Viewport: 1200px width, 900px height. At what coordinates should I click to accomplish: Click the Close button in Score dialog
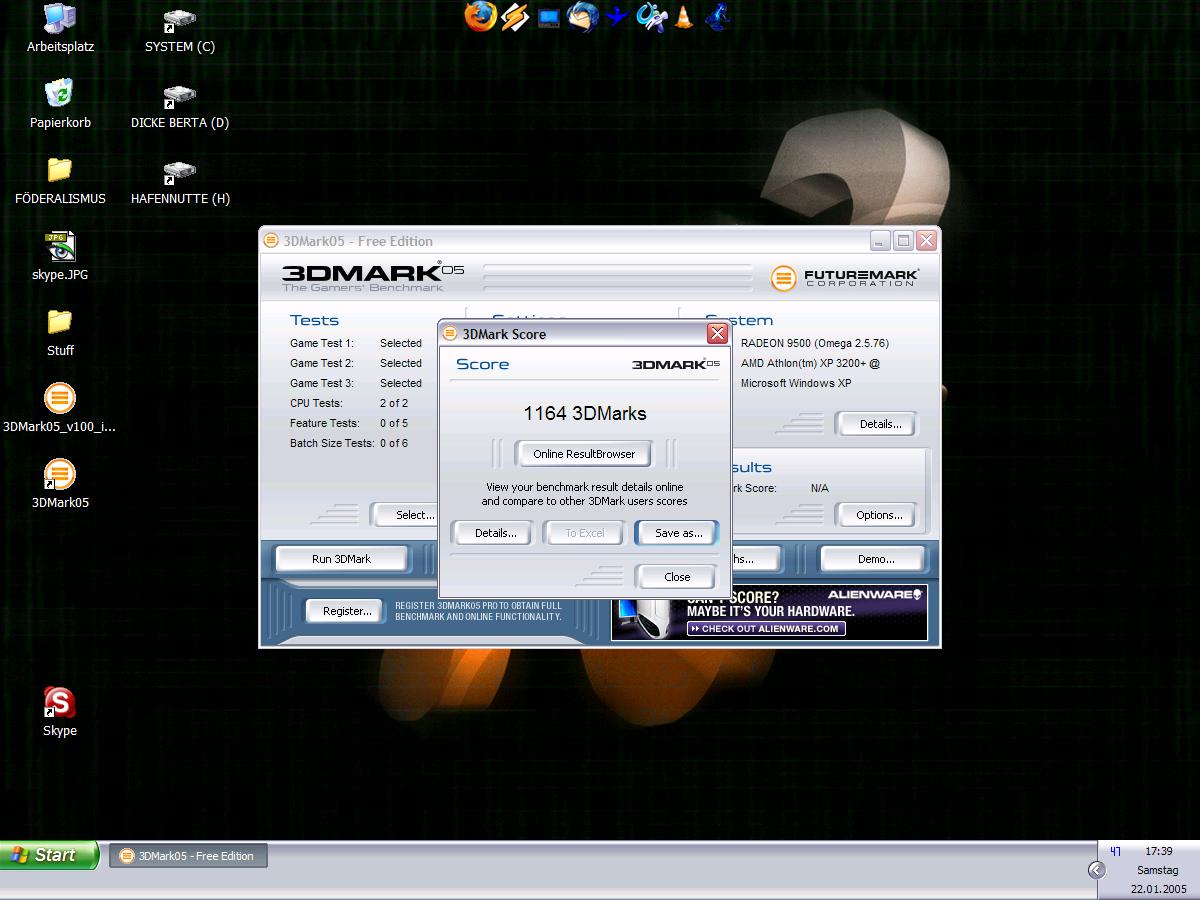(x=677, y=577)
